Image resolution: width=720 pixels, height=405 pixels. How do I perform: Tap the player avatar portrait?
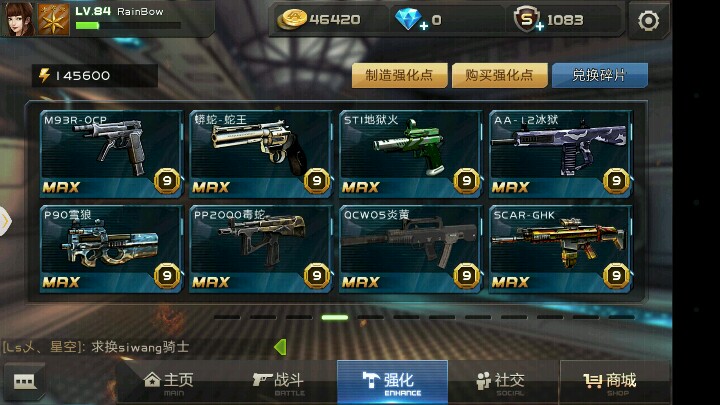[19, 19]
